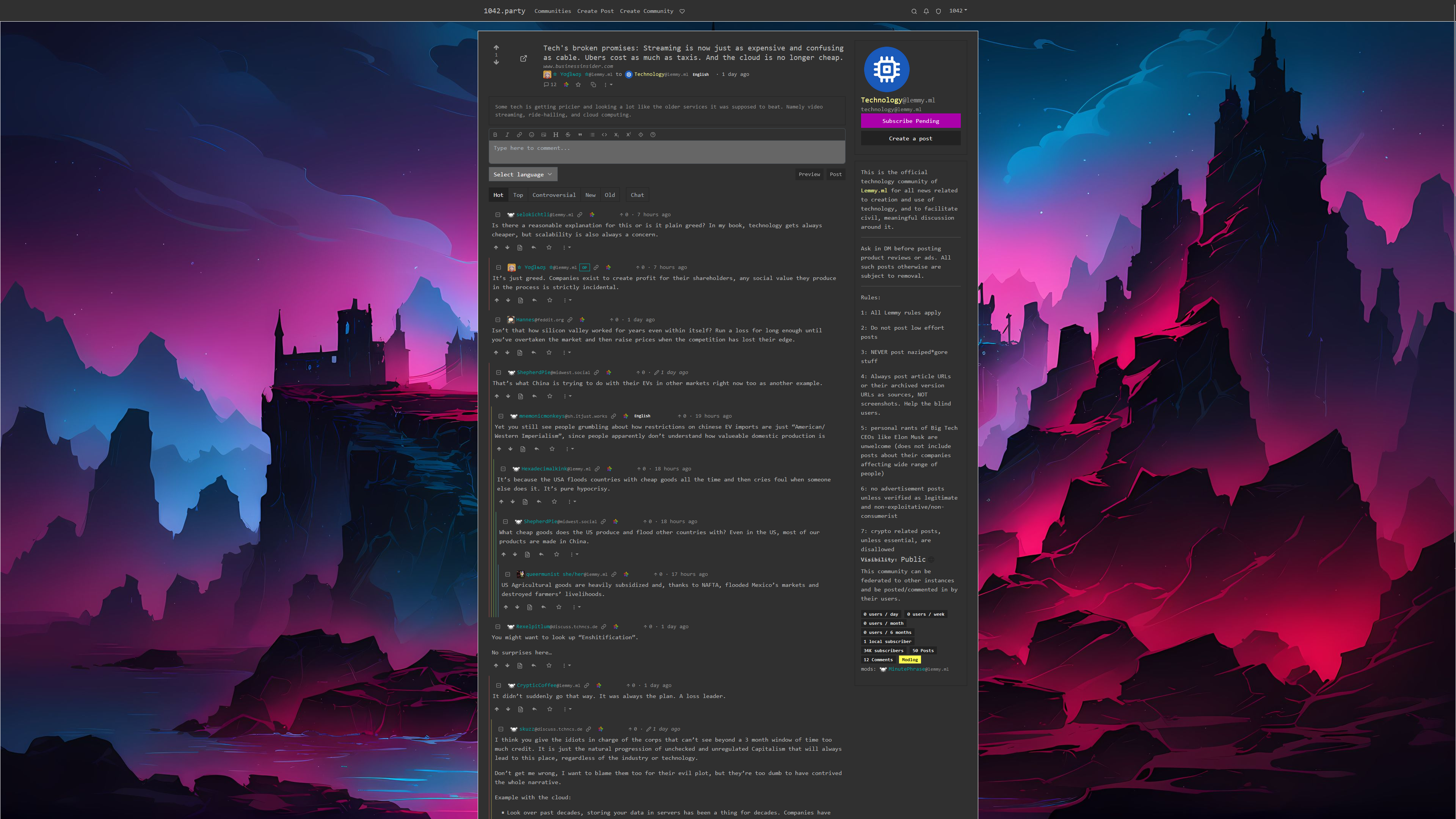This screenshot has width=1456, height=819.
Task: Click the upload image icon
Action: [x=544, y=135]
